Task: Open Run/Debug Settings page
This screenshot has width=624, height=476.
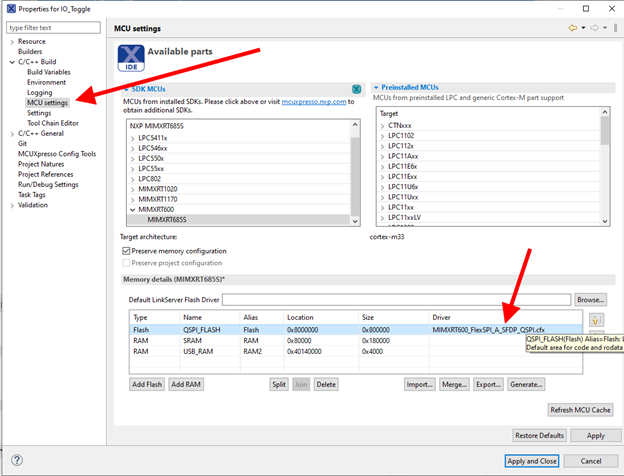Action: (48, 185)
